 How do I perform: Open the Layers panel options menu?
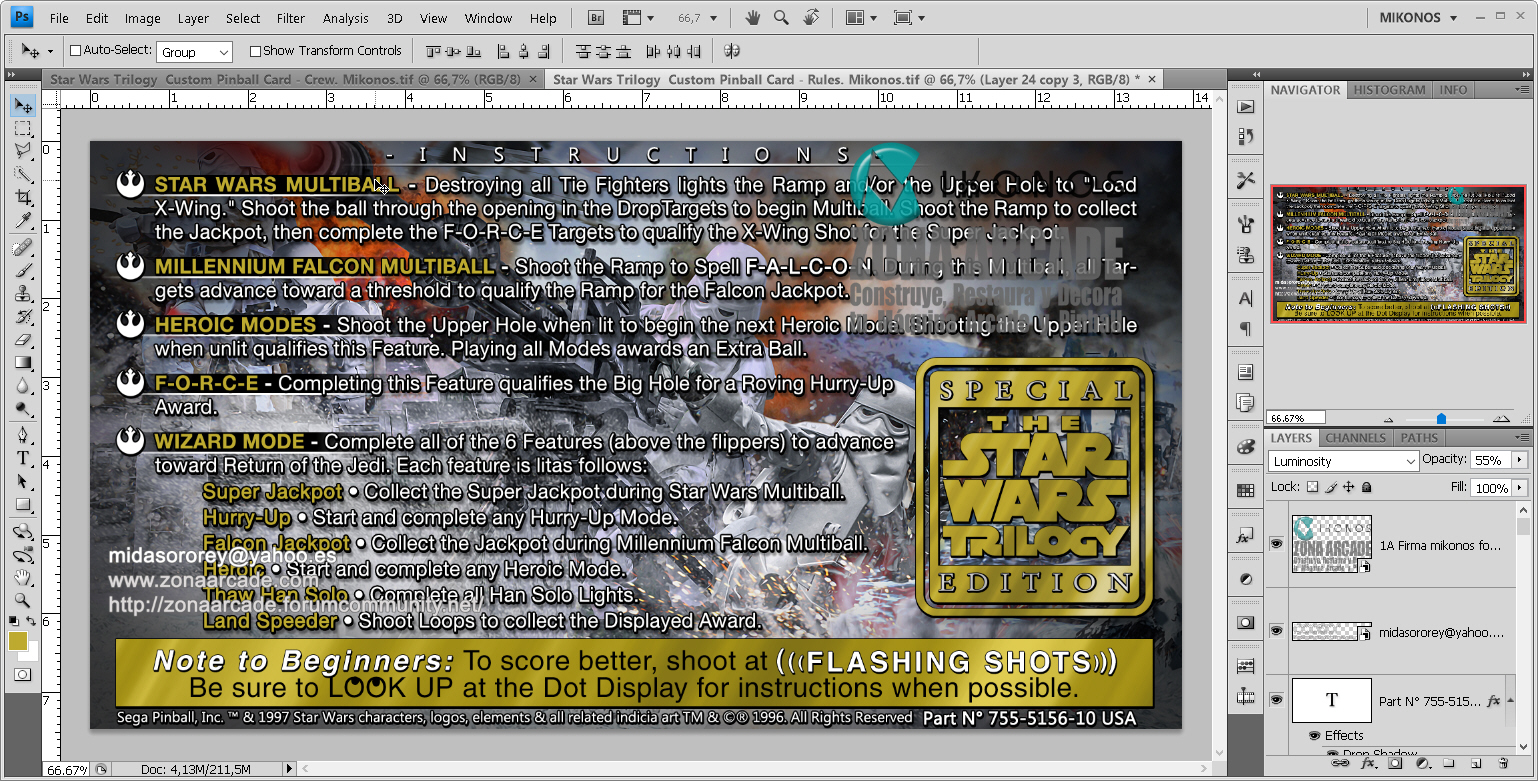click(x=1522, y=438)
